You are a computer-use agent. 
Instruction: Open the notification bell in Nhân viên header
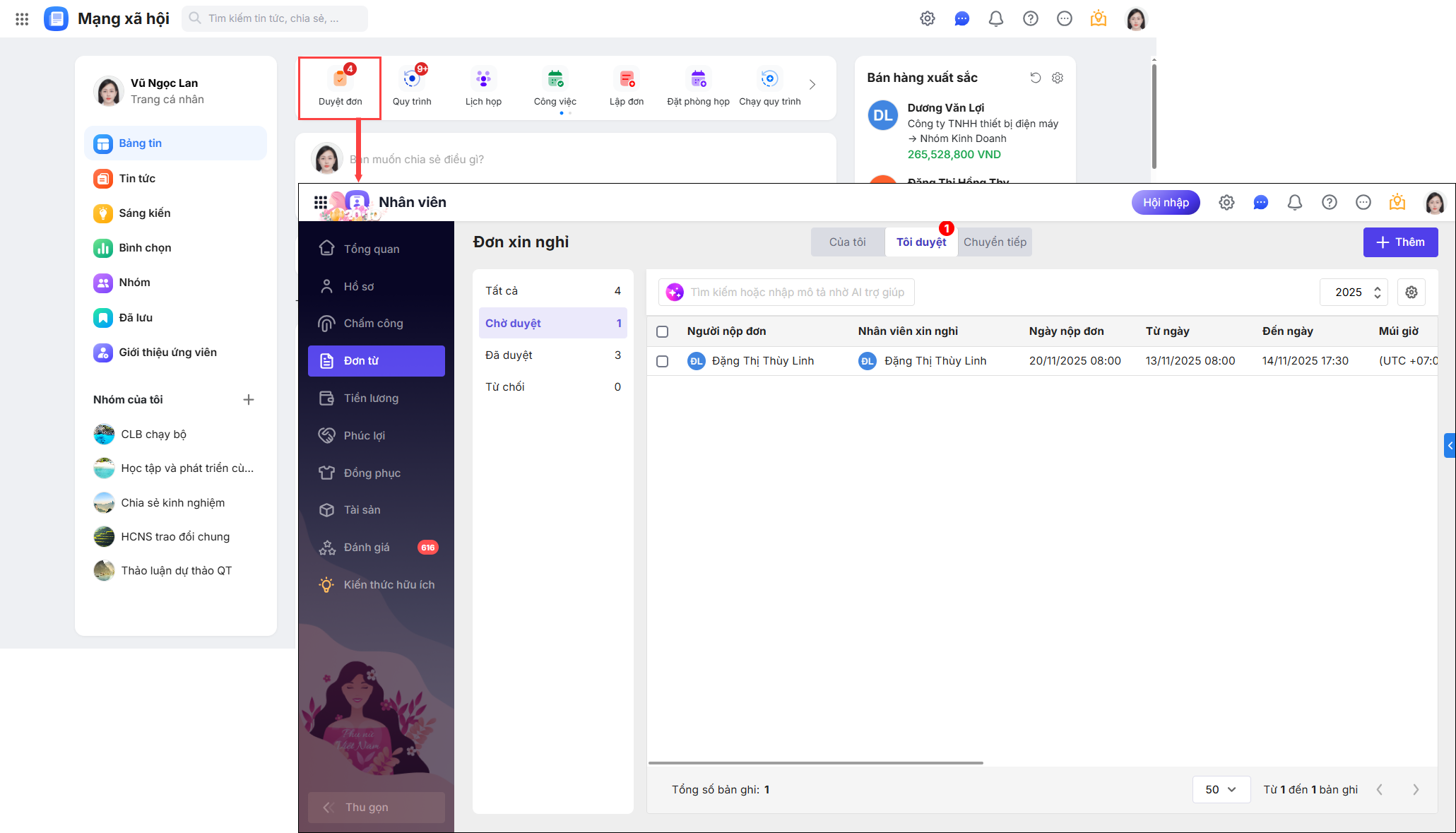(x=1294, y=203)
